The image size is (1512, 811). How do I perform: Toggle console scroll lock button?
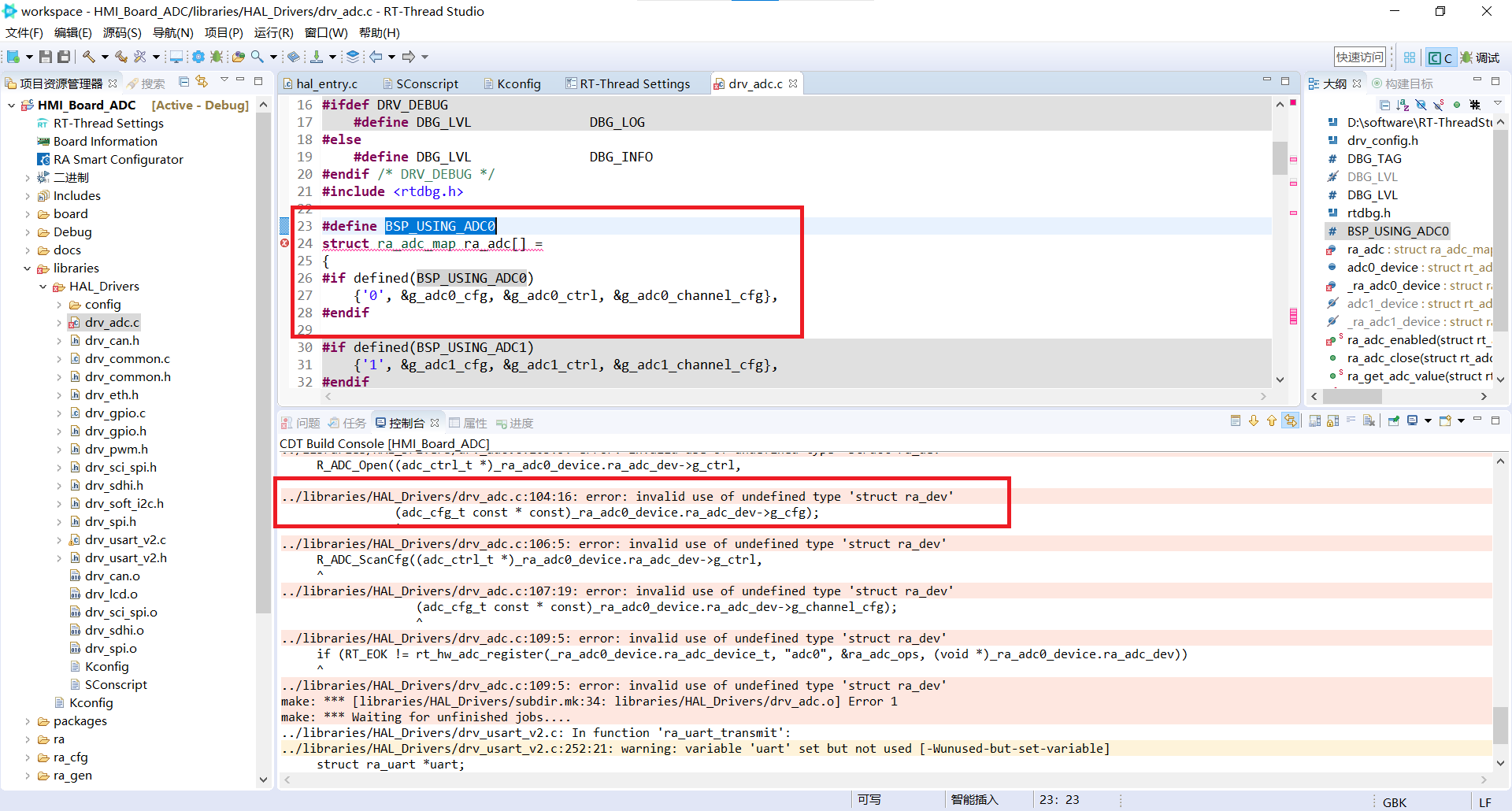coord(1332,421)
